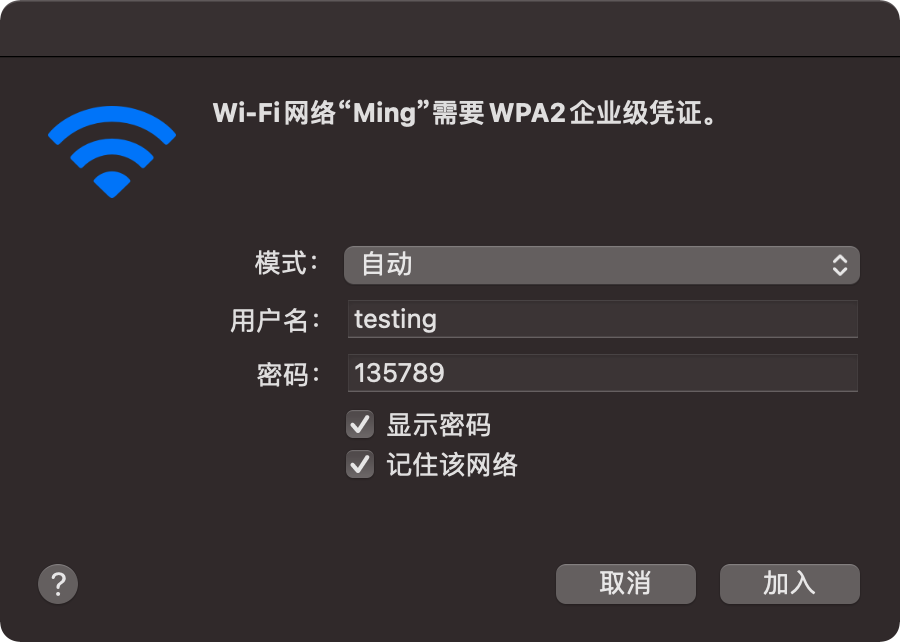Click the blue Wi-Fi signal icon
The image size is (900, 642).
pyautogui.click(x=111, y=150)
